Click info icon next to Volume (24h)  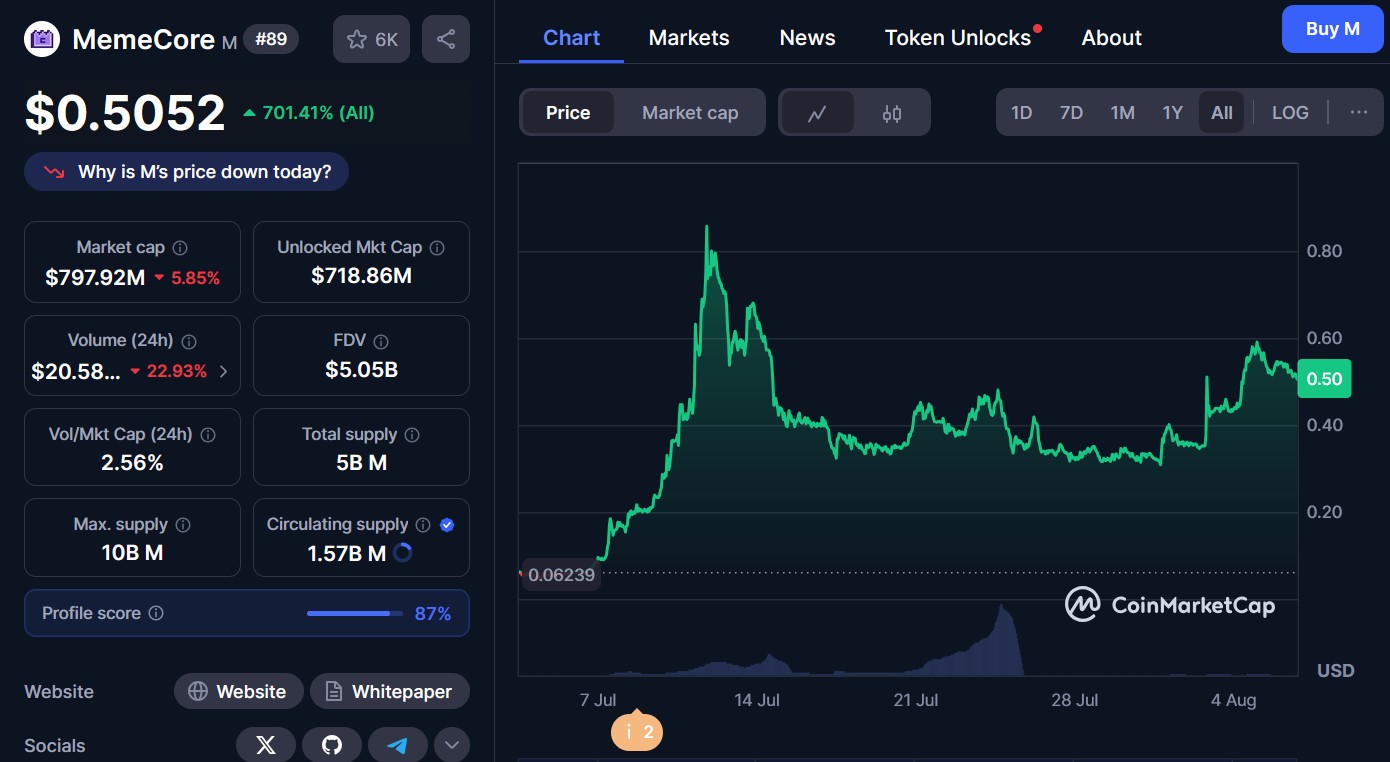coord(189,341)
